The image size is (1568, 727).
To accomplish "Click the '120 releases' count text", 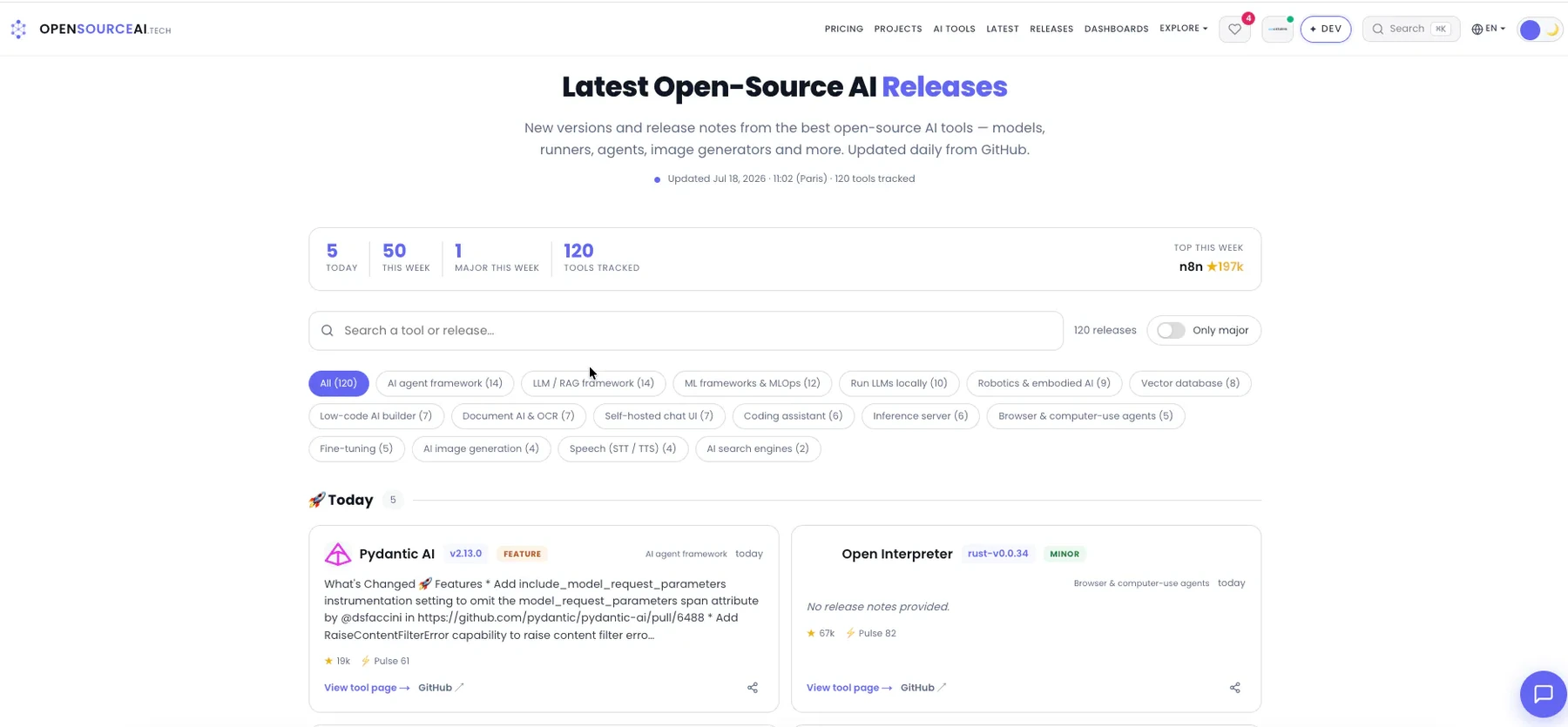I will 1105,331.
